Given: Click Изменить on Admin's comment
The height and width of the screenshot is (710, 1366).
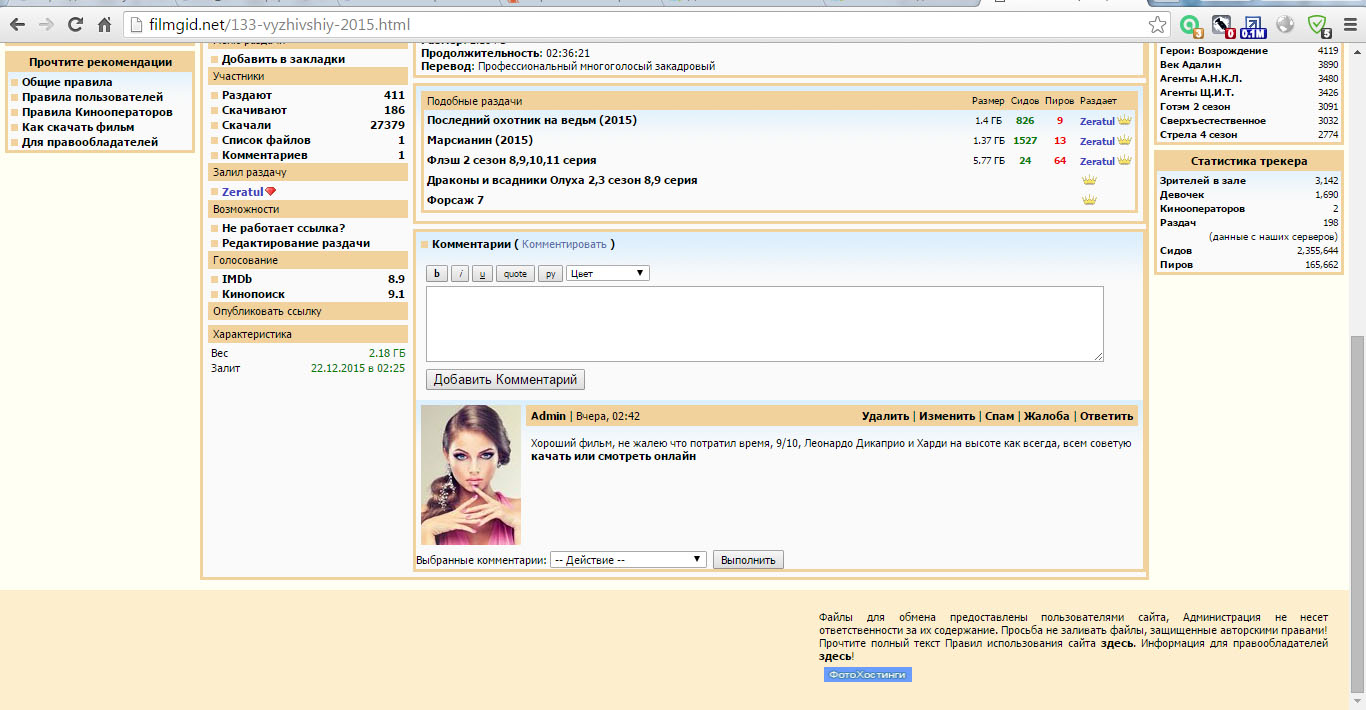Looking at the screenshot, I should [947, 416].
